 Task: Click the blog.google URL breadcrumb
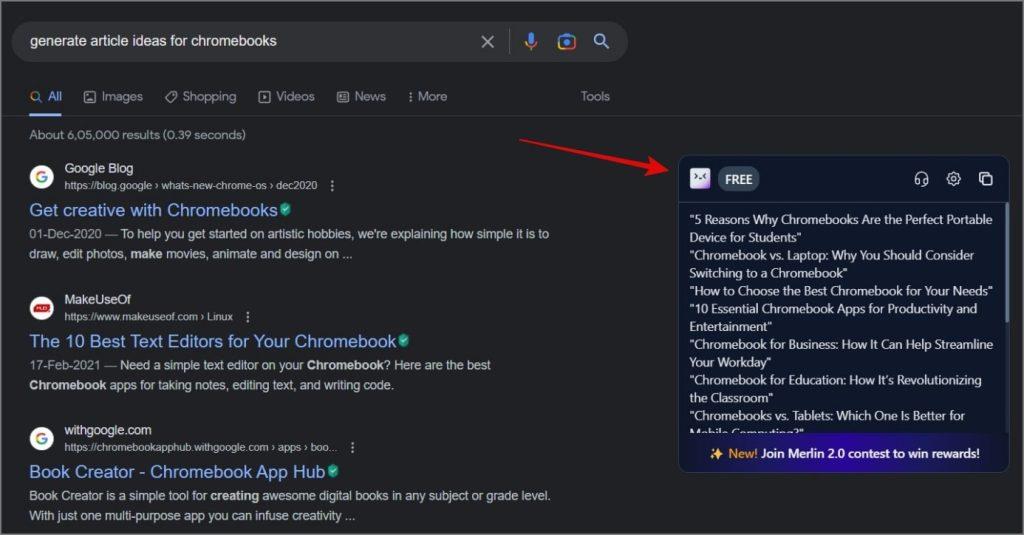[191, 186]
